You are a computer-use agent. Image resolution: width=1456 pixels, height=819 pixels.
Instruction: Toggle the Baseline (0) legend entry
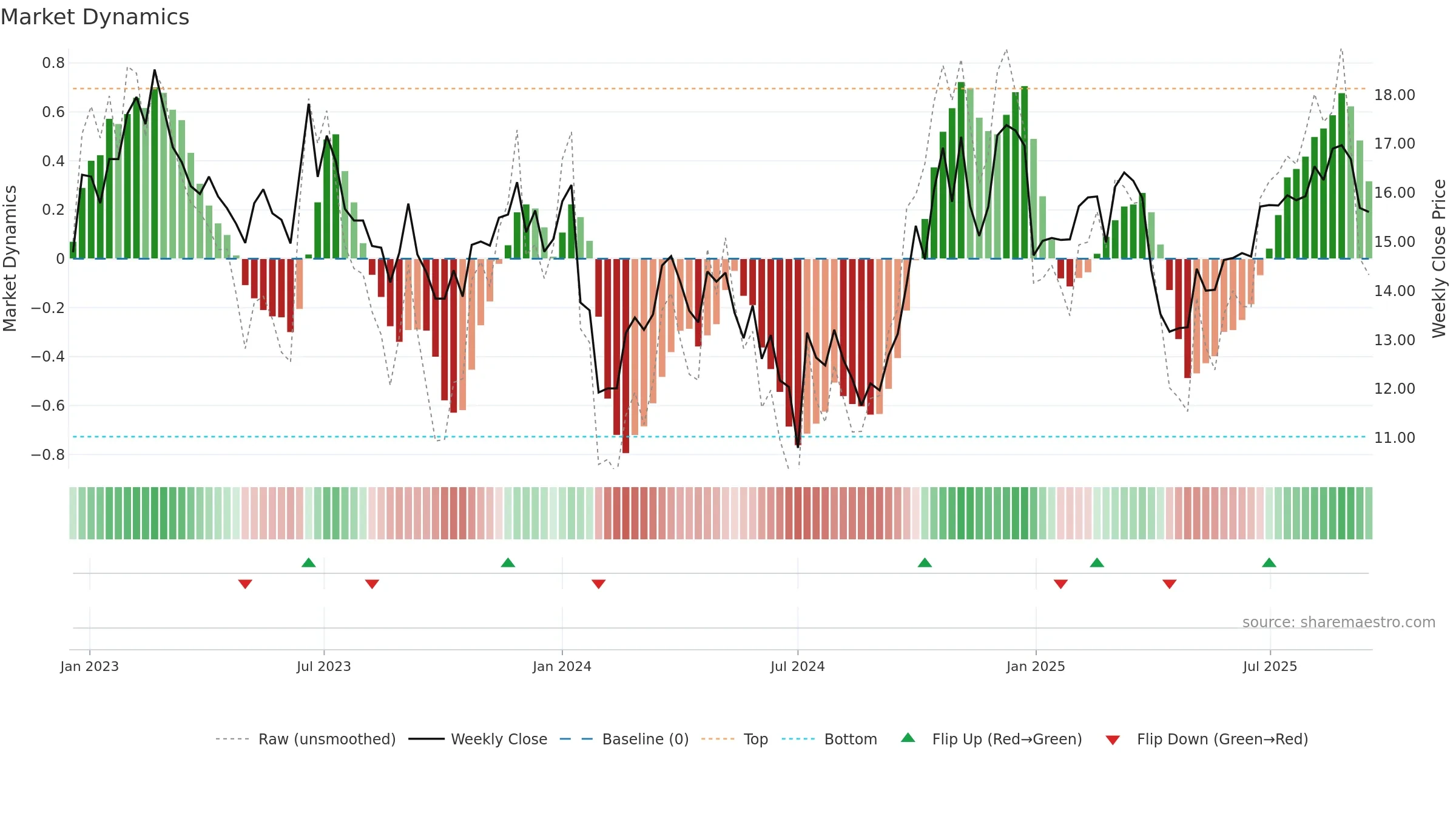624,739
